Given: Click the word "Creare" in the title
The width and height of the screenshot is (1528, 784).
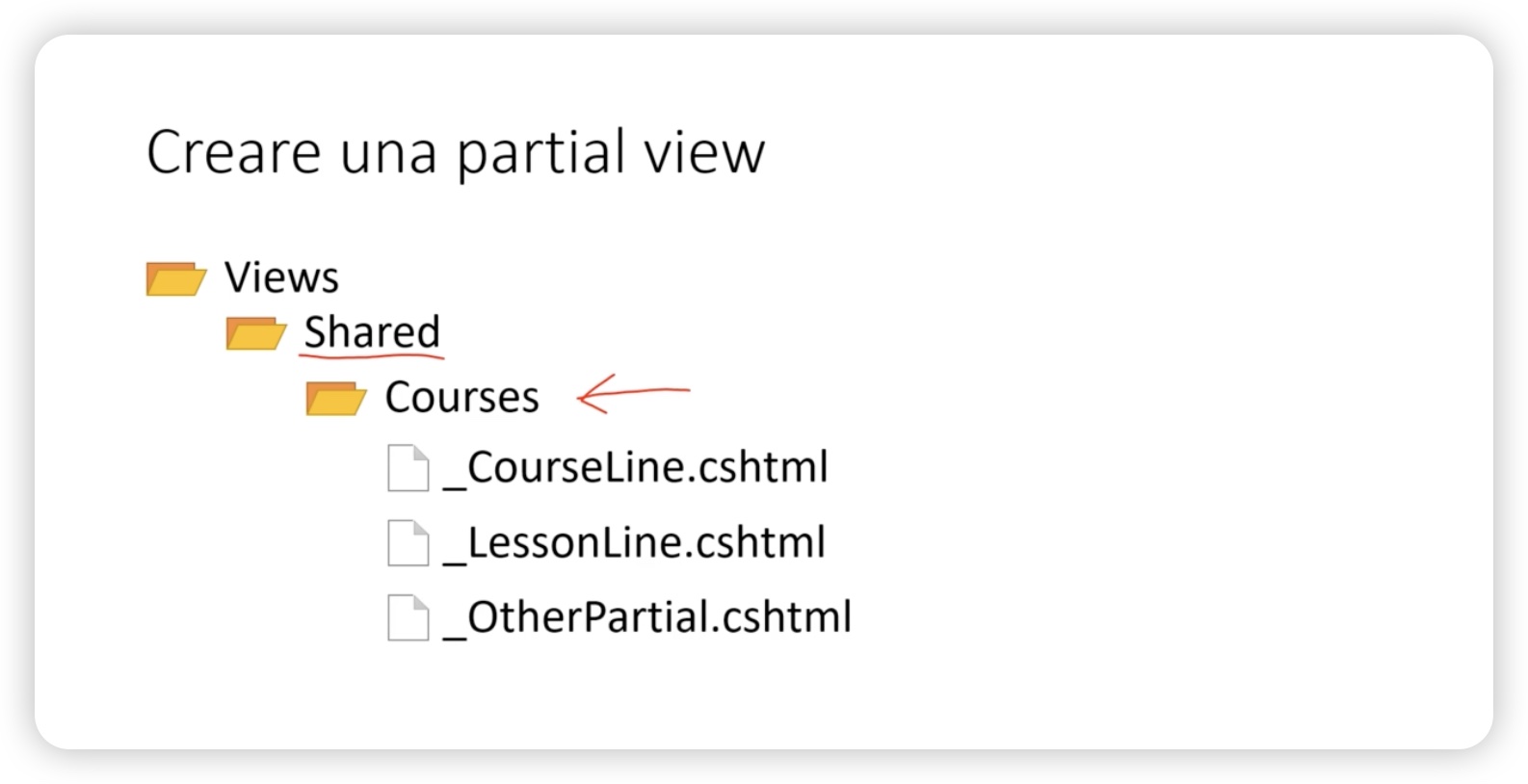Looking at the screenshot, I should pos(233,152).
